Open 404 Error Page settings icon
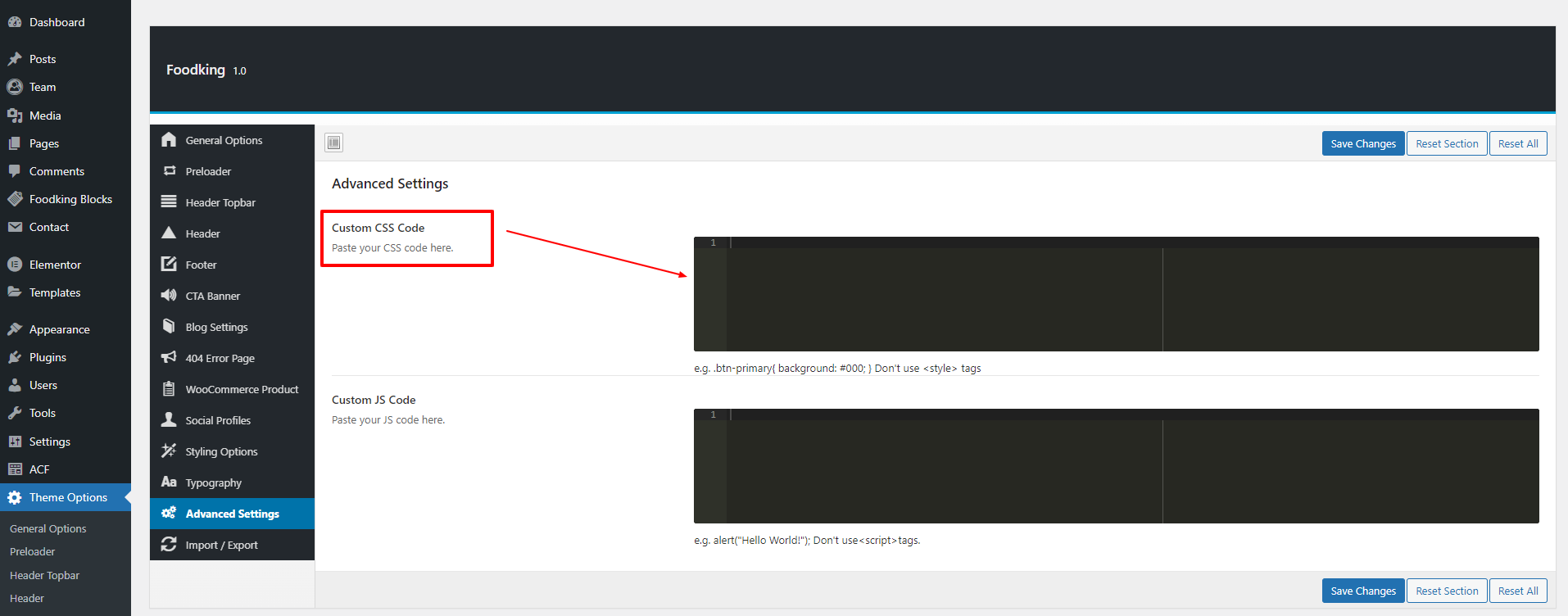1568x616 pixels. pos(169,358)
